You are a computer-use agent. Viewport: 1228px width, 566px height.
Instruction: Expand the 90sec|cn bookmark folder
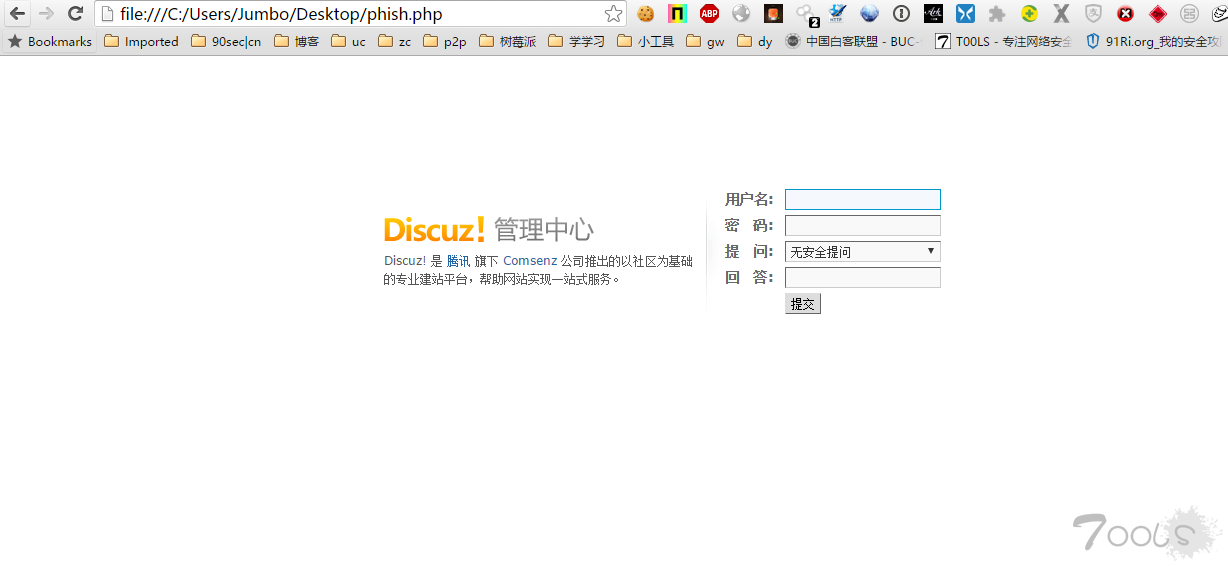click(x=226, y=42)
